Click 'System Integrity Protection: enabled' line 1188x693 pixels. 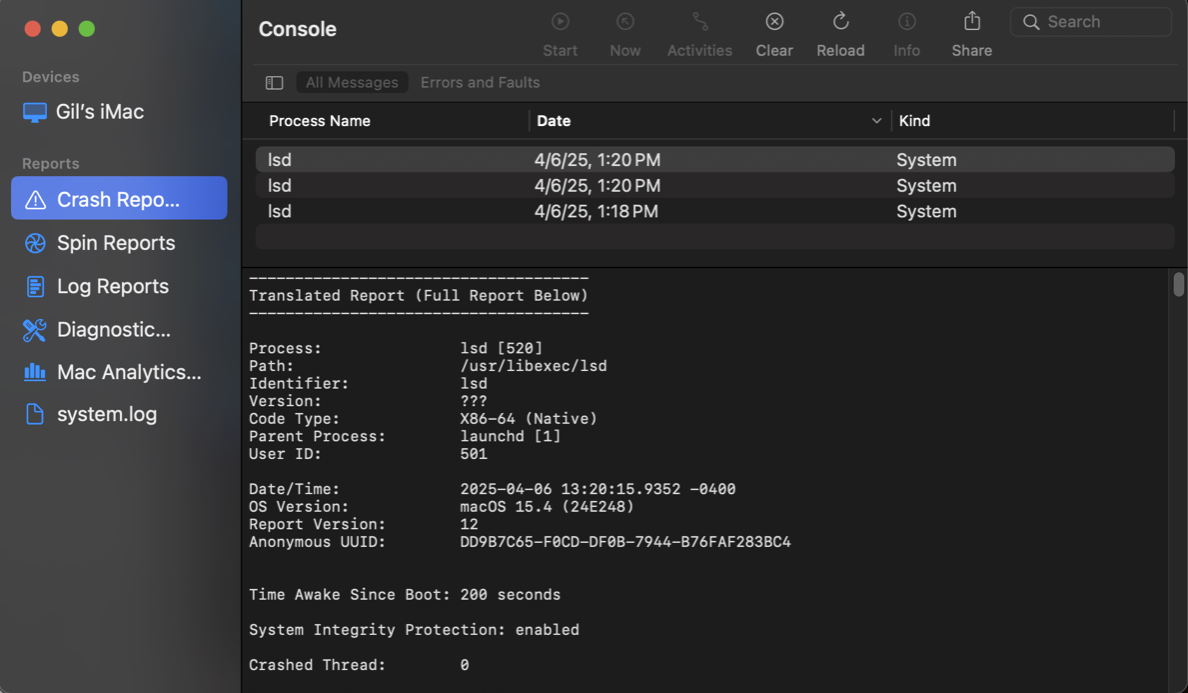click(414, 630)
